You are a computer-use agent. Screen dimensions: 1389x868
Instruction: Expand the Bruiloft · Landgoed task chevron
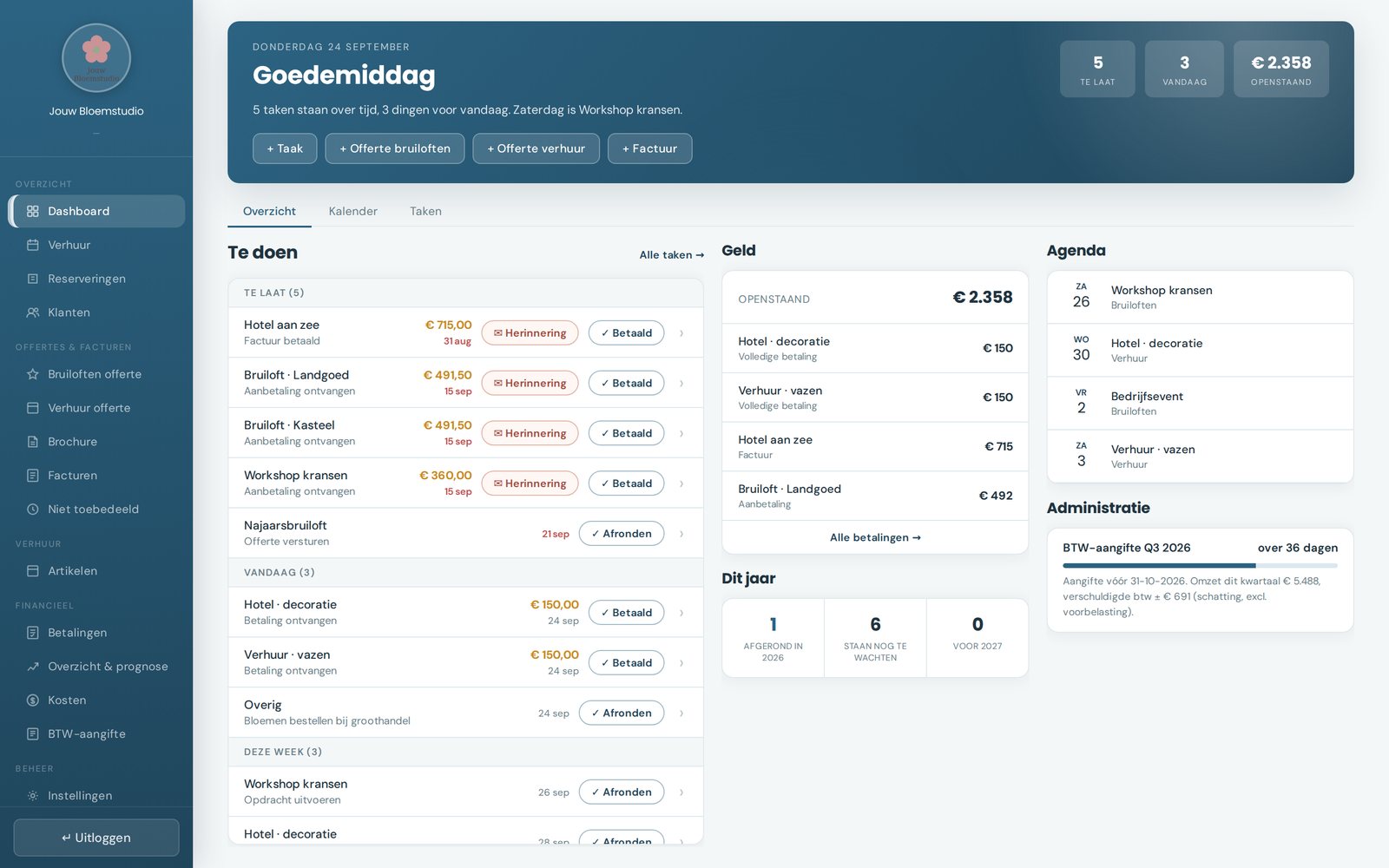tap(681, 384)
